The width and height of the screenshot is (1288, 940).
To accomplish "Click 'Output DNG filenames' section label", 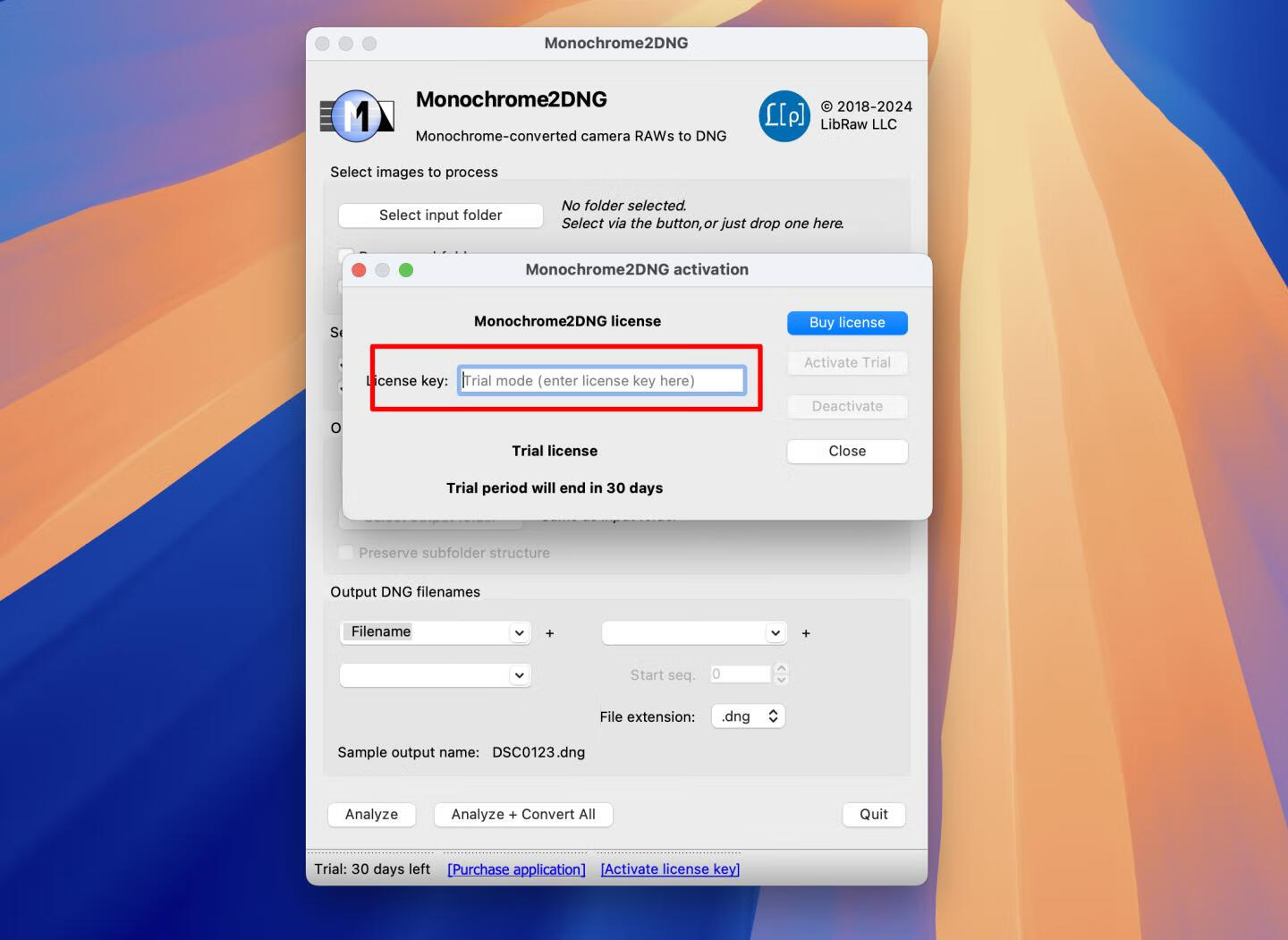I will coord(405,592).
